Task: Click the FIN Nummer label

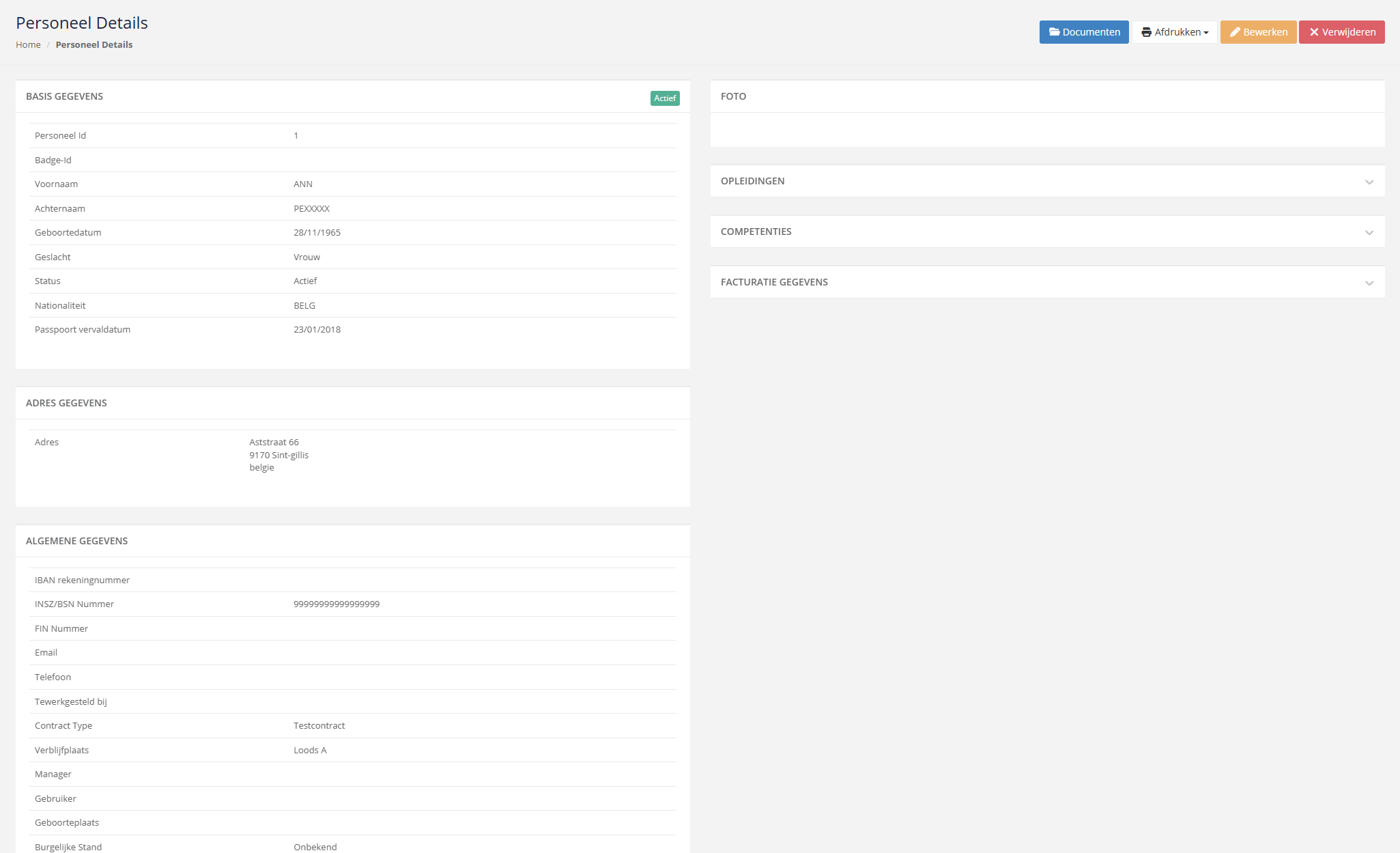Action: pos(61,629)
